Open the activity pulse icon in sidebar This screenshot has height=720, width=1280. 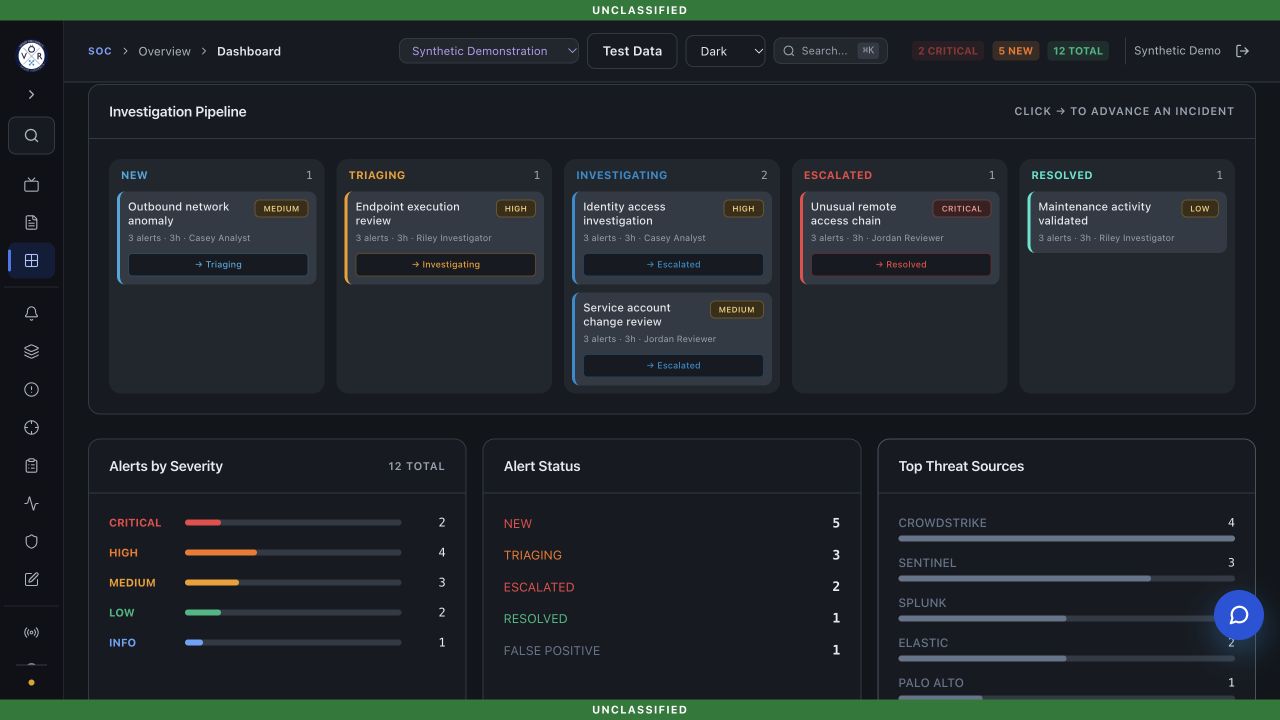tap(31, 504)
